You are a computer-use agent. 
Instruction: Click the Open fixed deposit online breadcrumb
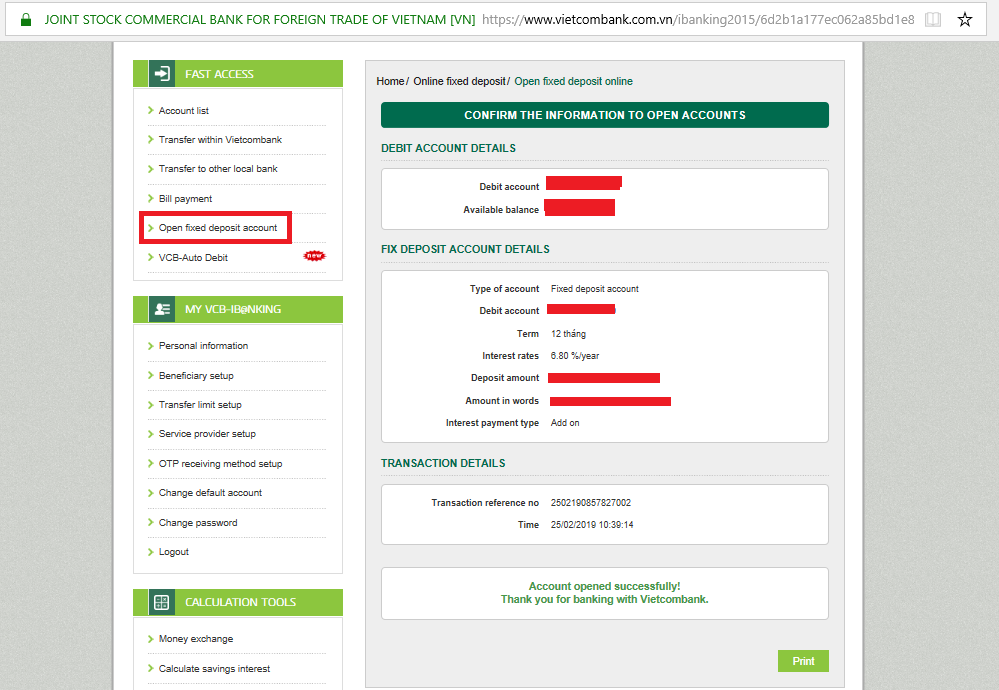click(x=573, y=82)
